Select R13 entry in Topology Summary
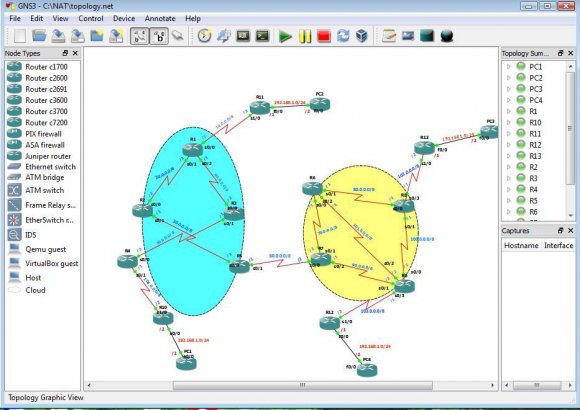The width and height of the screenshot is (580, 410). tap(535, 156)
